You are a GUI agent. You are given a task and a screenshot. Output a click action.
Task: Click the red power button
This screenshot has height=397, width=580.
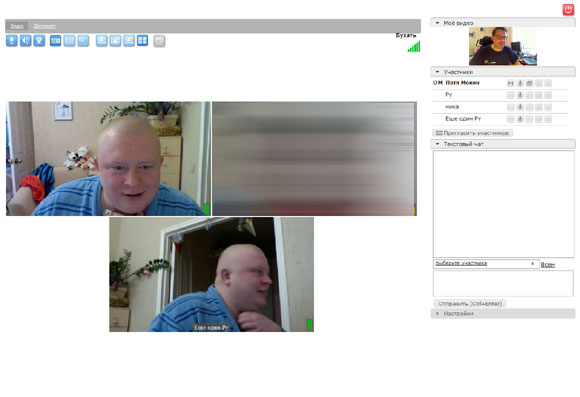(568, 10)
